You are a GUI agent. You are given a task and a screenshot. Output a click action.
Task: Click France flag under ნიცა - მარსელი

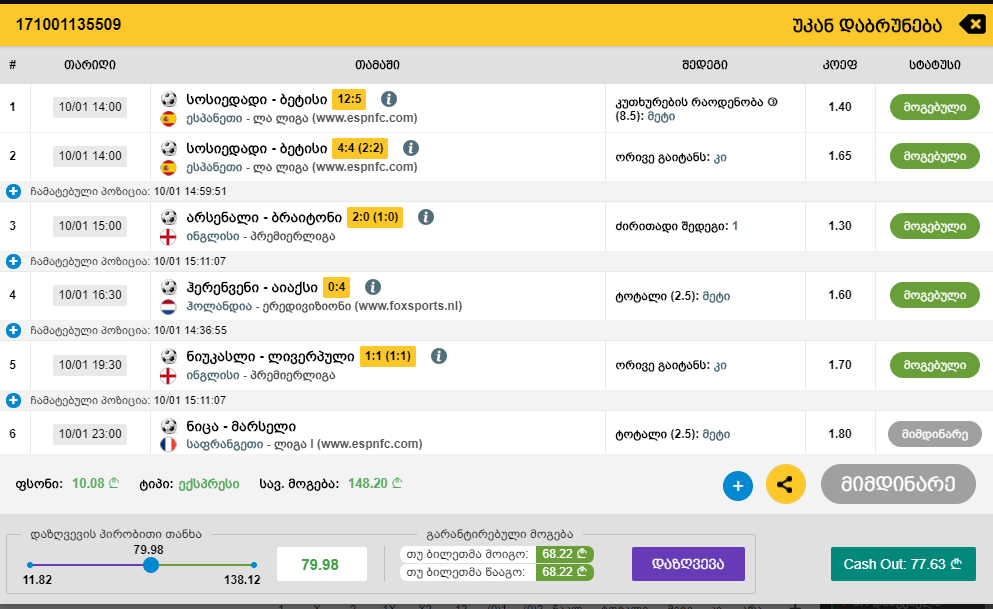click(168, 444)
